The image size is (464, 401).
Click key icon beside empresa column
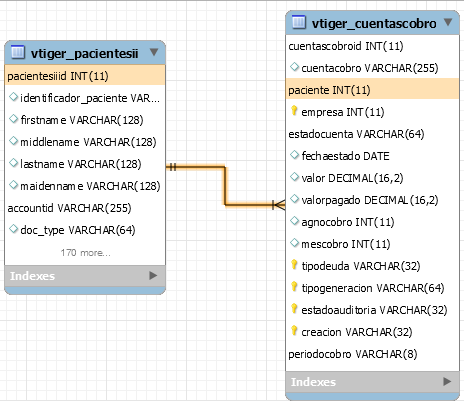294,111
